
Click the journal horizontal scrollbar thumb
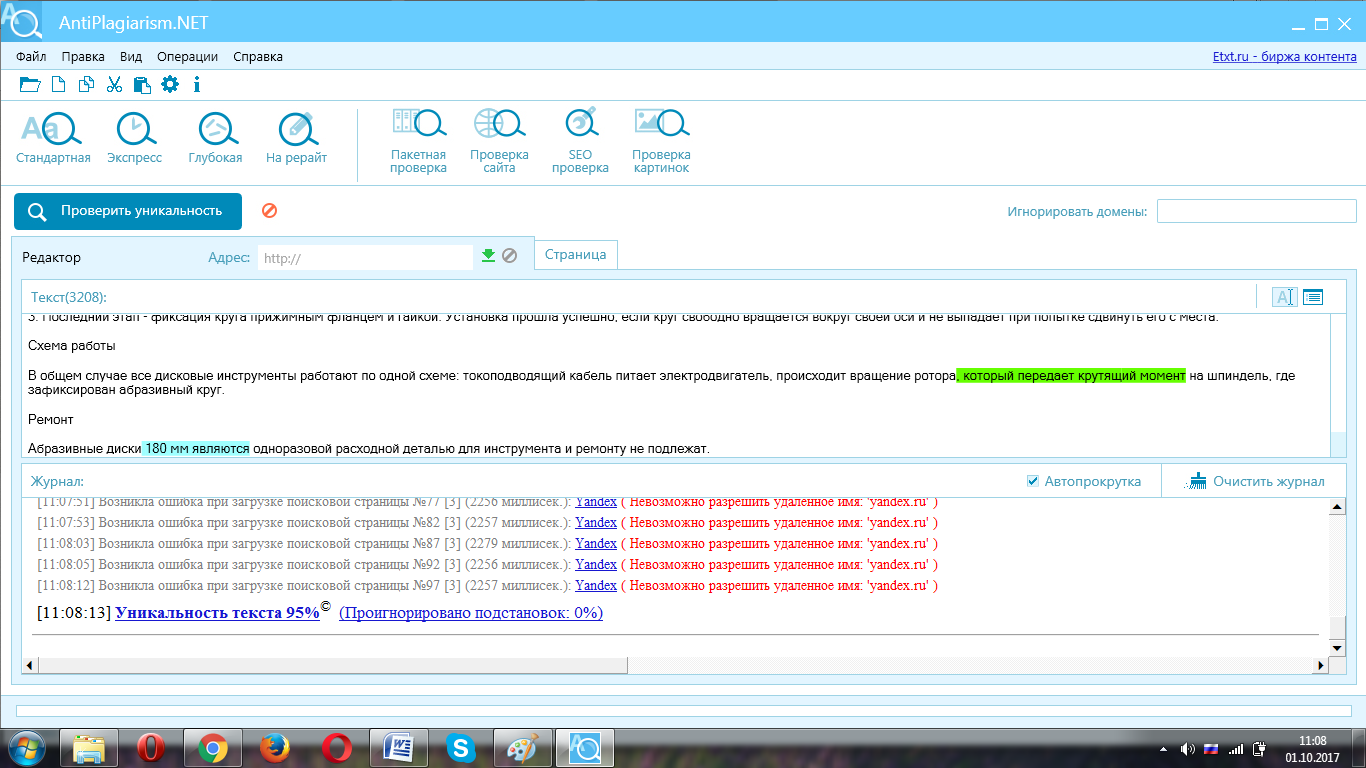(x=333, y=665)
